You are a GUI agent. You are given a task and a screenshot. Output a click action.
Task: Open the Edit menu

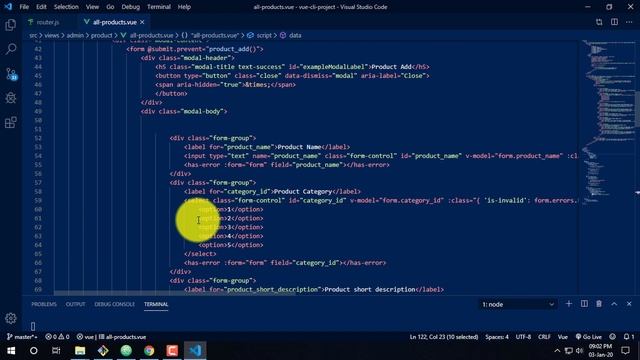[x=41, y=7]
